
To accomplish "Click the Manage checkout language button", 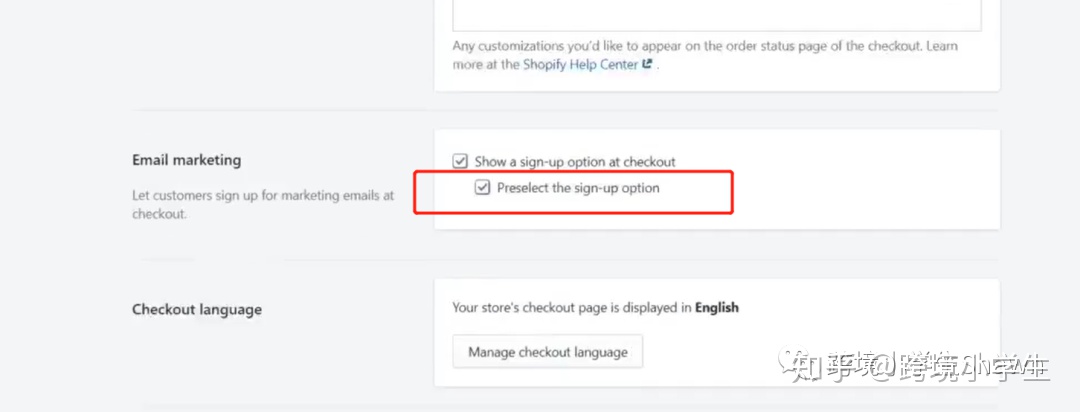I will point(548,352).
